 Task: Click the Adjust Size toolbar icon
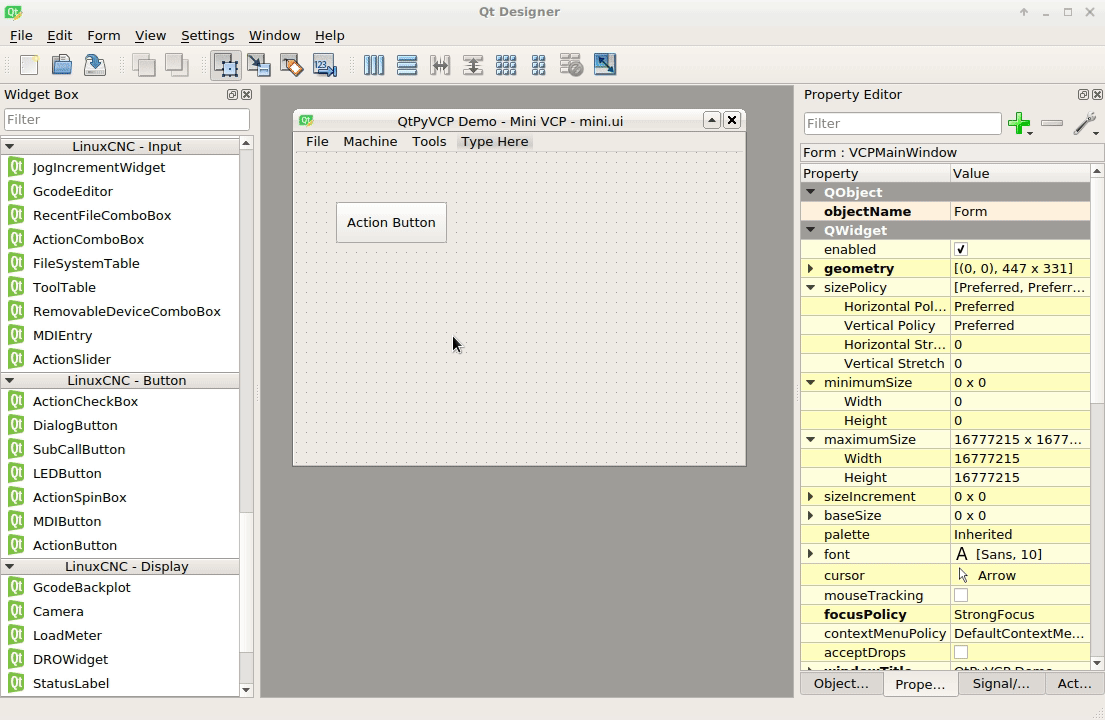pos(605,66)
